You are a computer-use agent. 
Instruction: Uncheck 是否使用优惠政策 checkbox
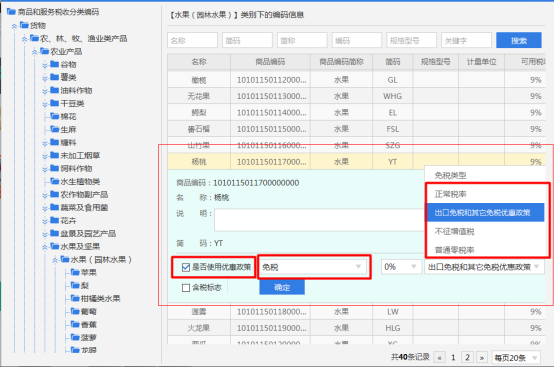click(x=186, y=267)
